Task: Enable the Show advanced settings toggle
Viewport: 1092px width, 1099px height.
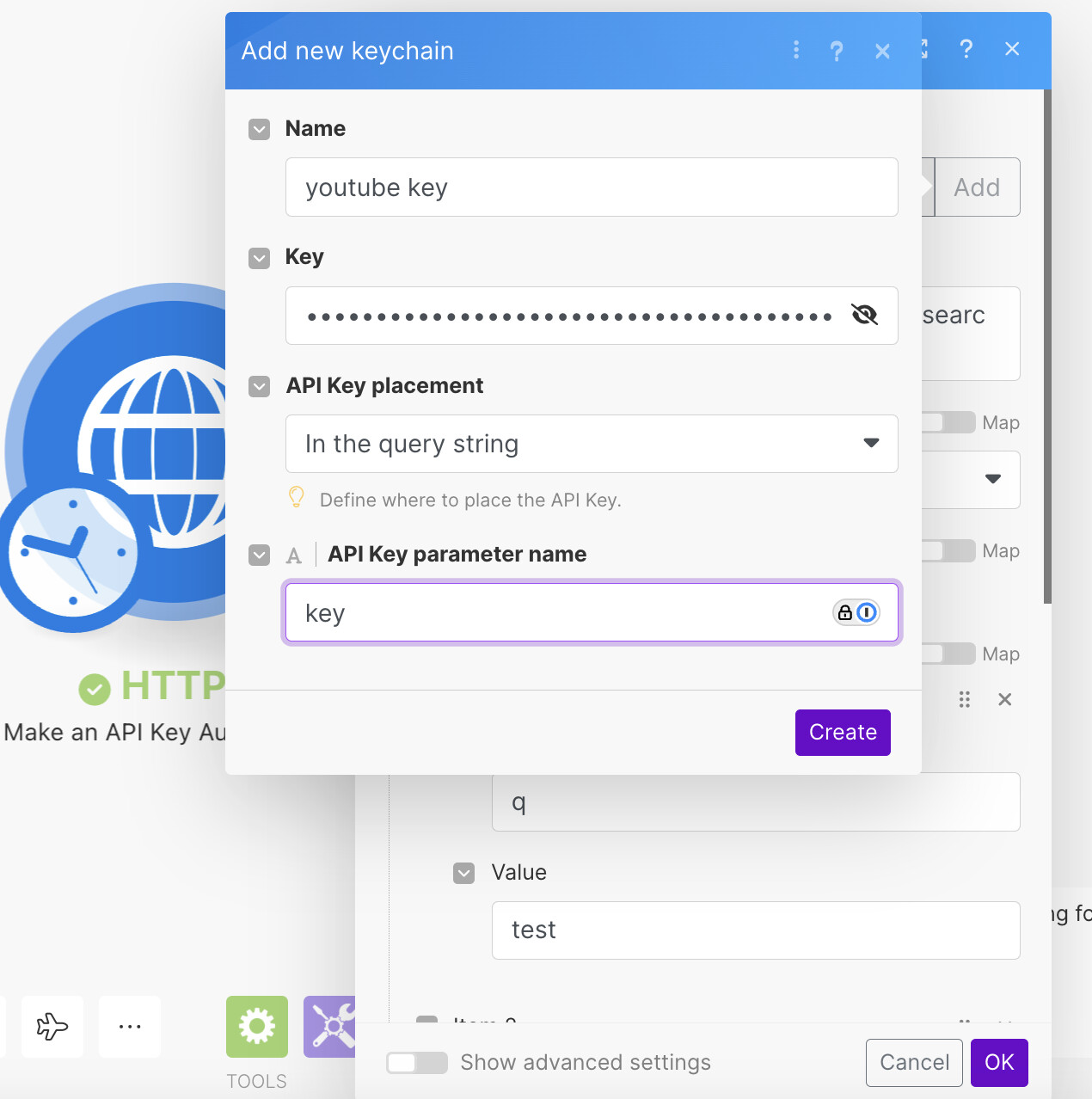Action: tap(416, 1063)
